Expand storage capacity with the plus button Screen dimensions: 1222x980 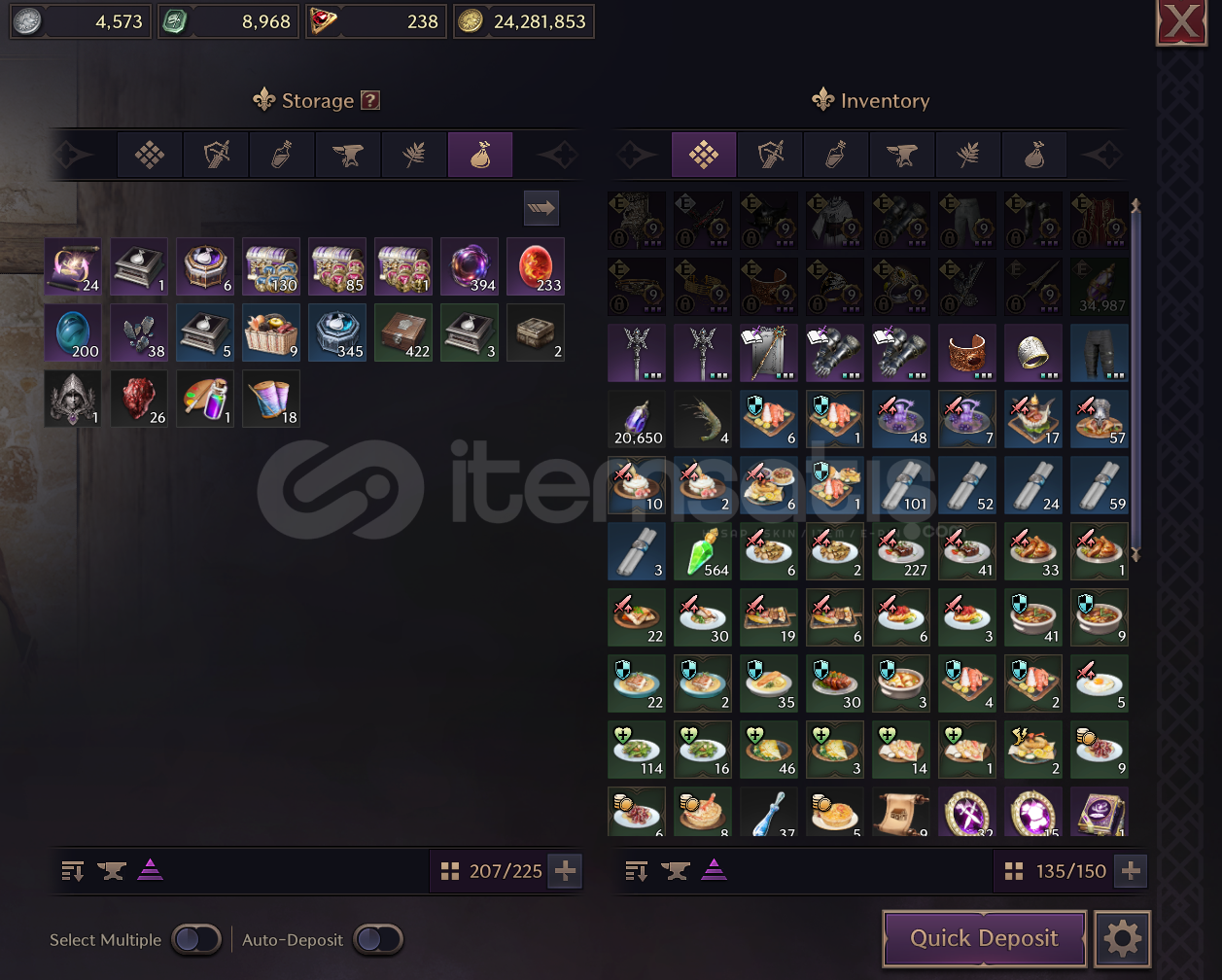(x=565, y=871)
